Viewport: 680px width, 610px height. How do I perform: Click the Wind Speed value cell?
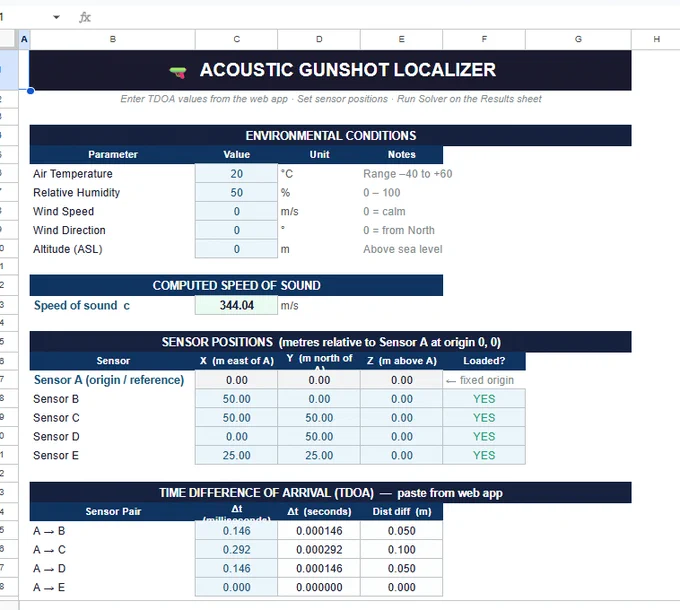[236, 212]
